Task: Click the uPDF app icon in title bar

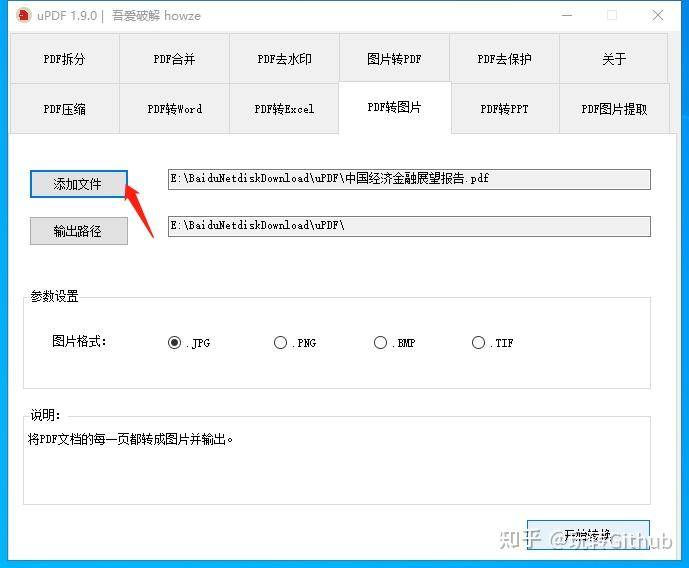Action: point(23,15)
